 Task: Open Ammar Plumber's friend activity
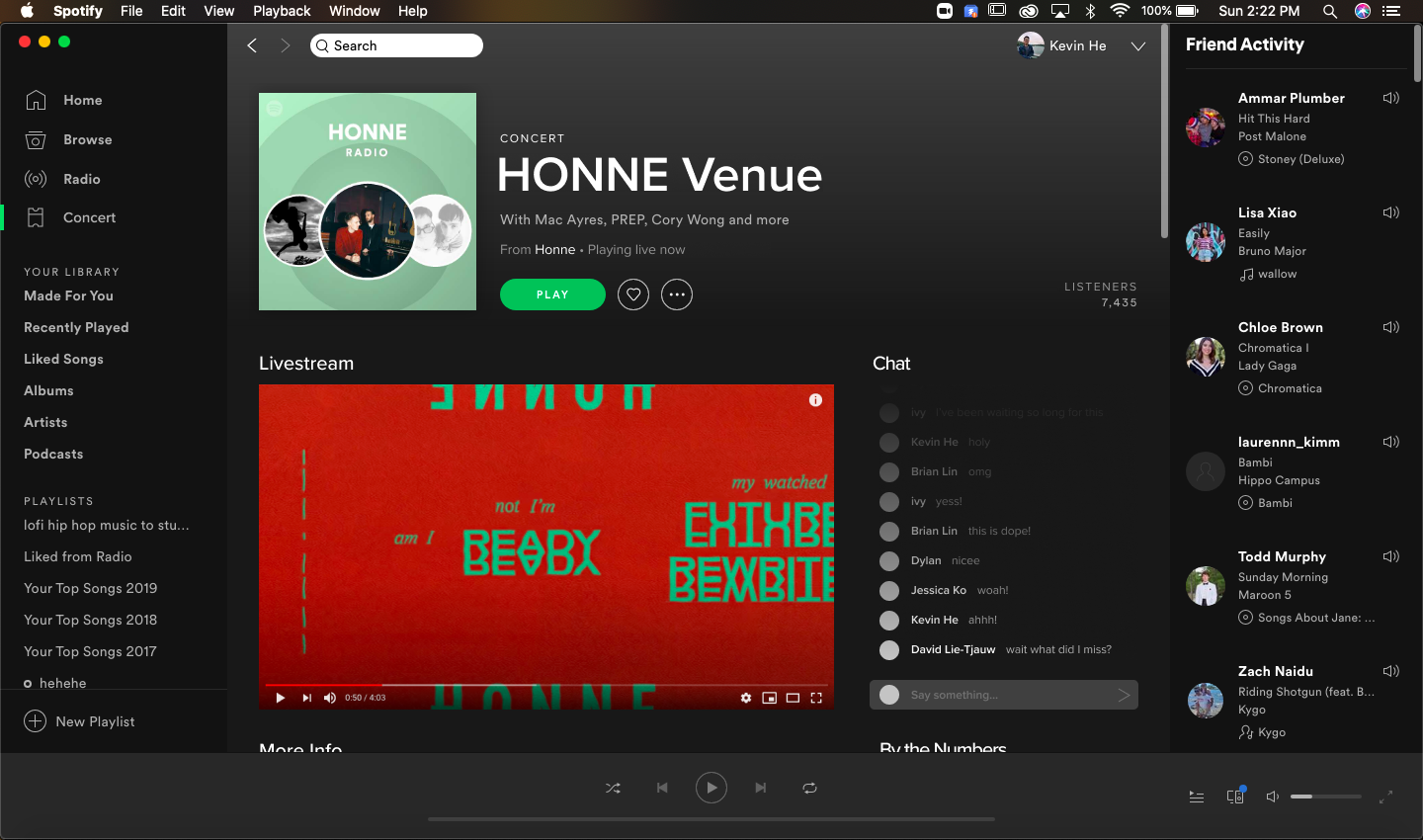1292,98
